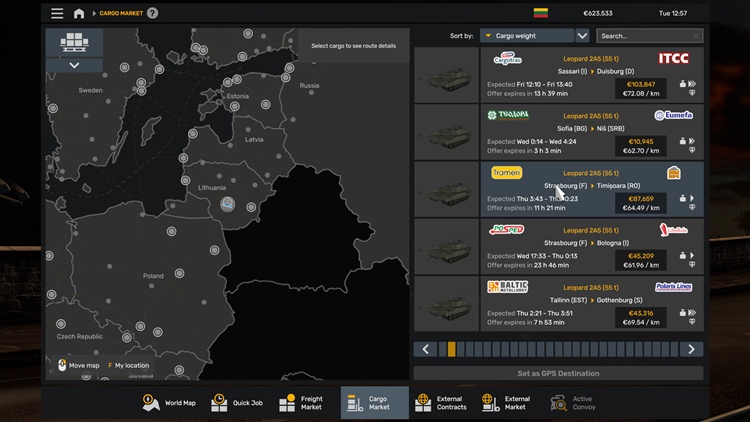Click the My location map button

[x=128, y=365]
